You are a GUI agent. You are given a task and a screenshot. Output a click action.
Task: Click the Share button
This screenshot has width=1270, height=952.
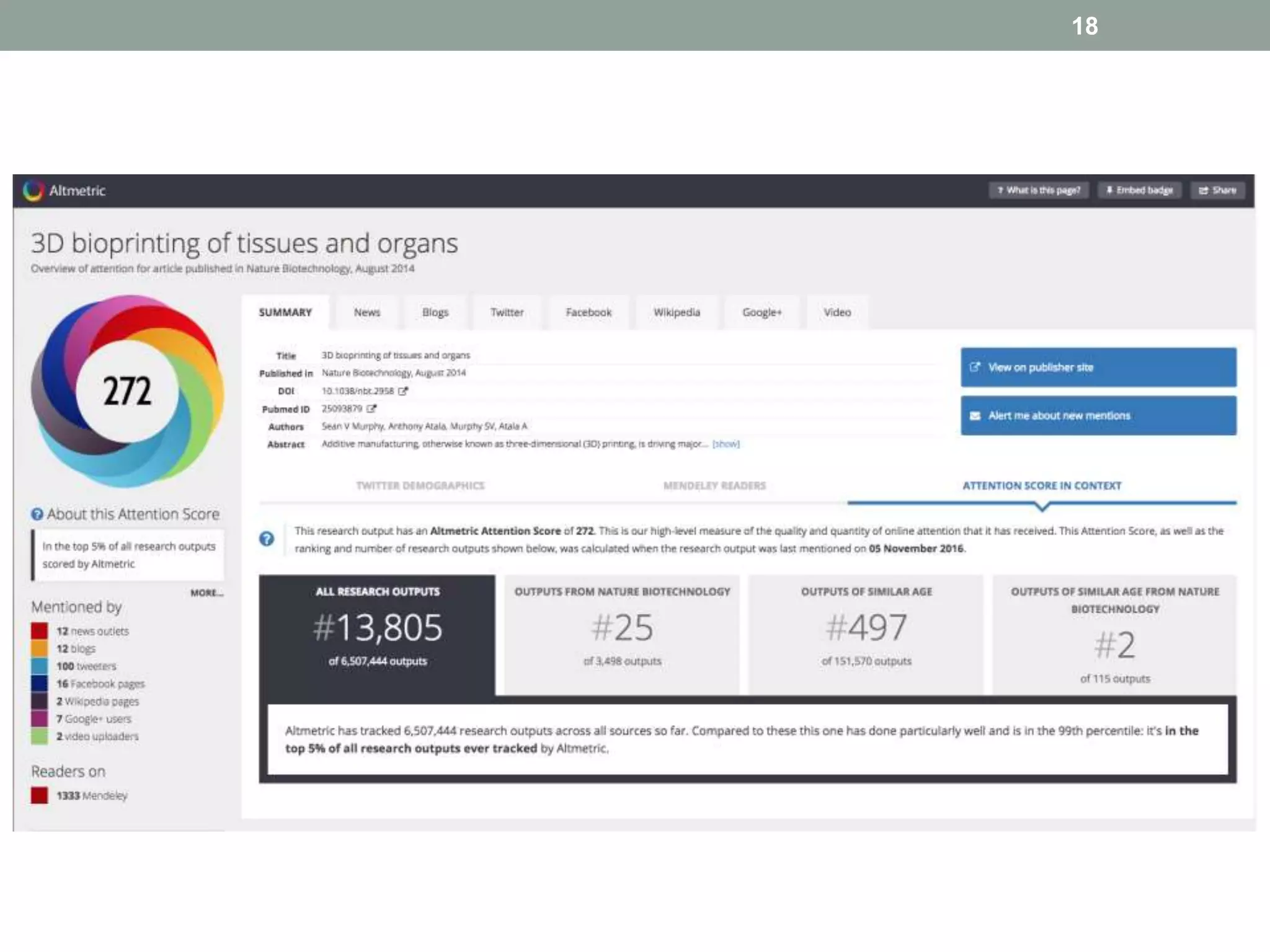[1217, 190]
